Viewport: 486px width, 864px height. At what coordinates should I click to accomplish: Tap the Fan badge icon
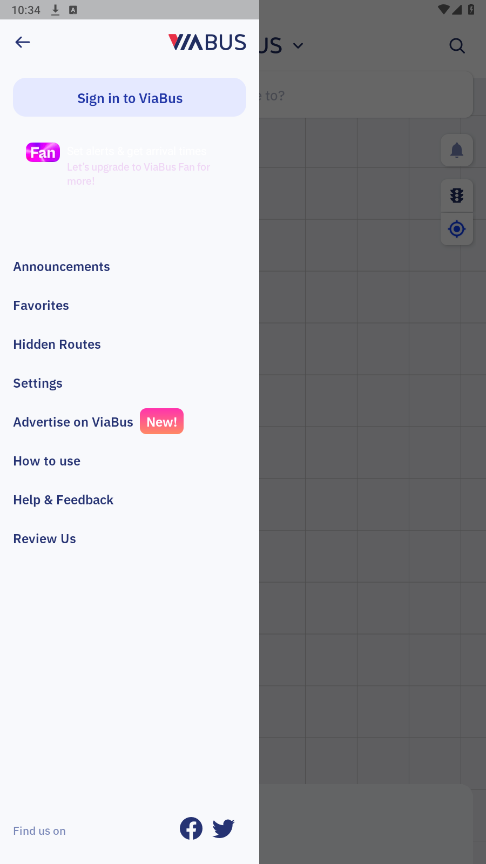point(43,152)
